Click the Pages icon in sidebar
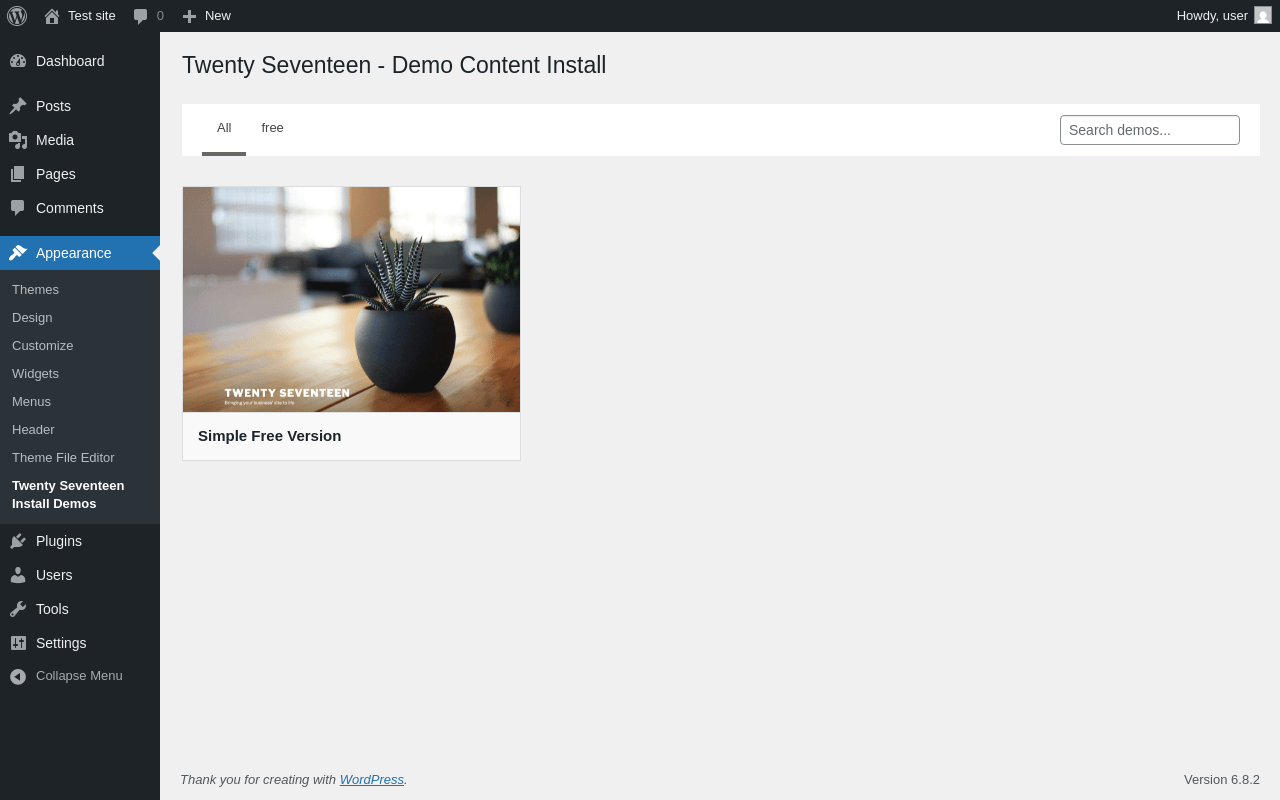Image resolution: width=1280 pixels, height=800 pixels. click(18, 174)
